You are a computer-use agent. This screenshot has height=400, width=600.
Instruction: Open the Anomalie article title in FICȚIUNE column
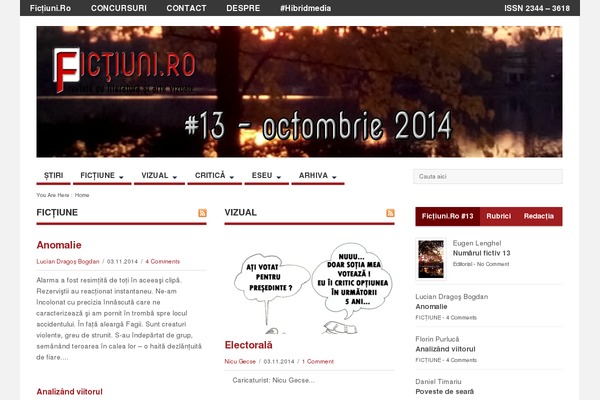coord(59,245)
